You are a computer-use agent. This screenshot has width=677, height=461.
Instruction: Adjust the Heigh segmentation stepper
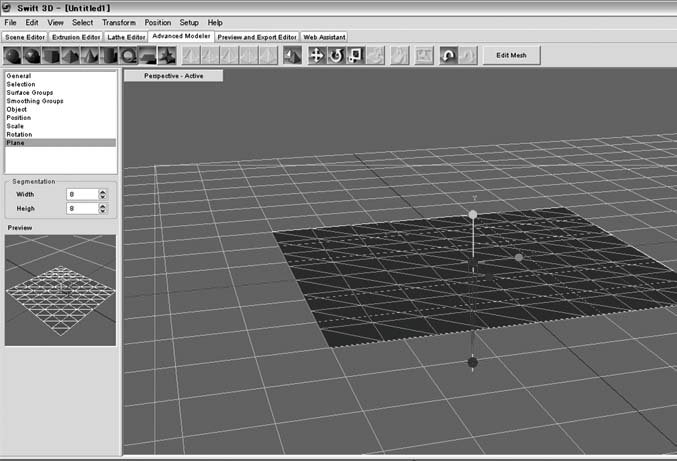103,208
